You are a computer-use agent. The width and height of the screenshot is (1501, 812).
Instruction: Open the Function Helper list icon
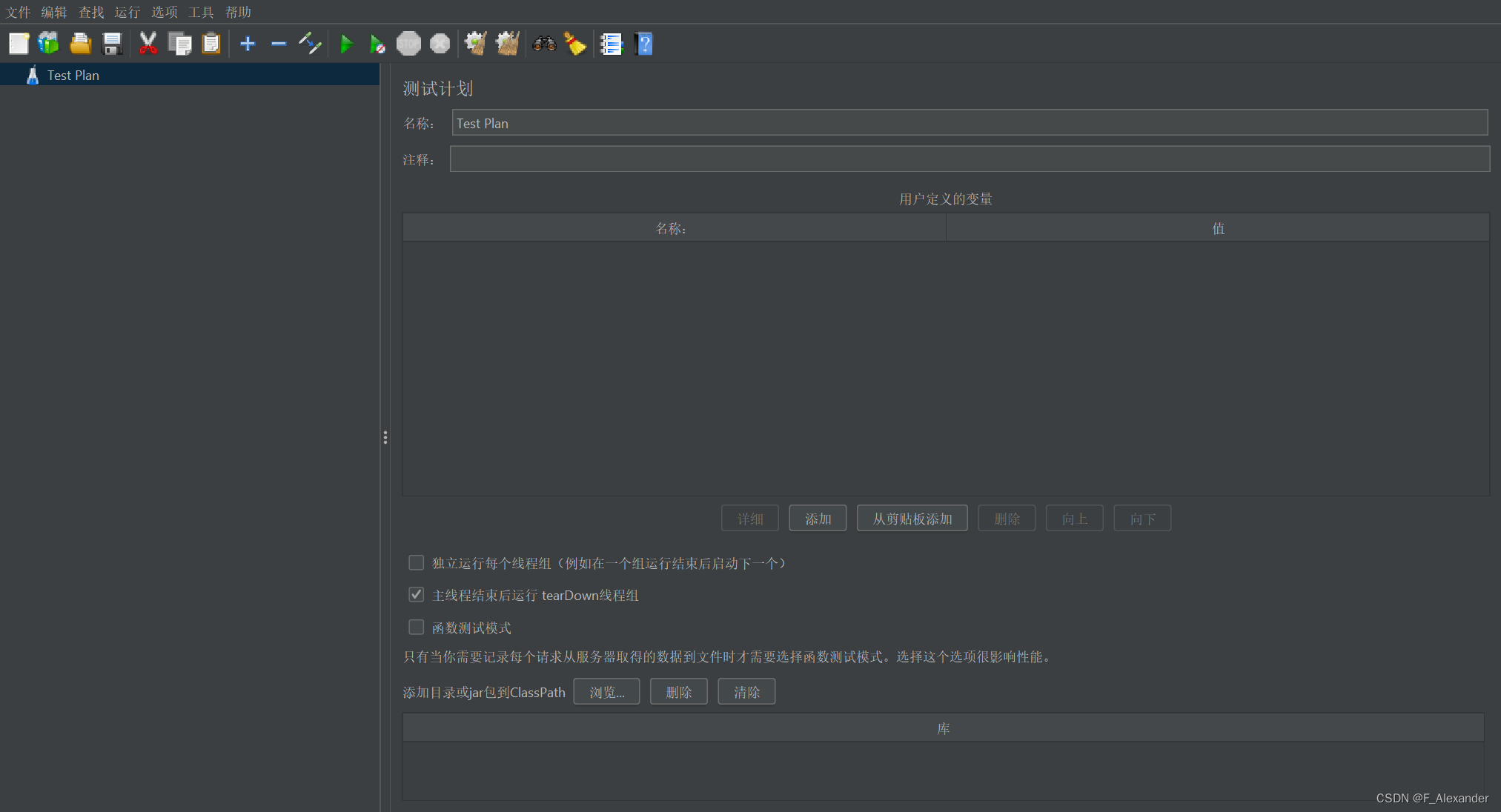612,44
